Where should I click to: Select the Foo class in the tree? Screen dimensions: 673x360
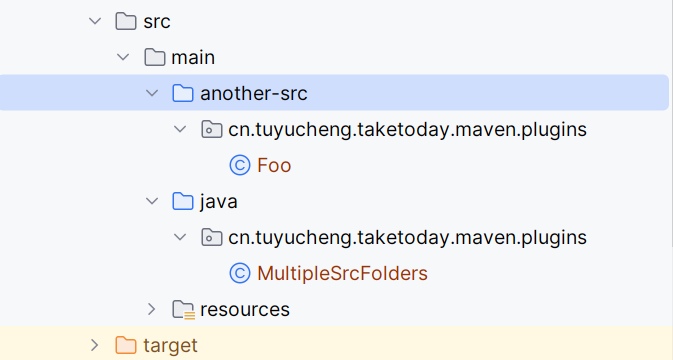click(274, 166)
